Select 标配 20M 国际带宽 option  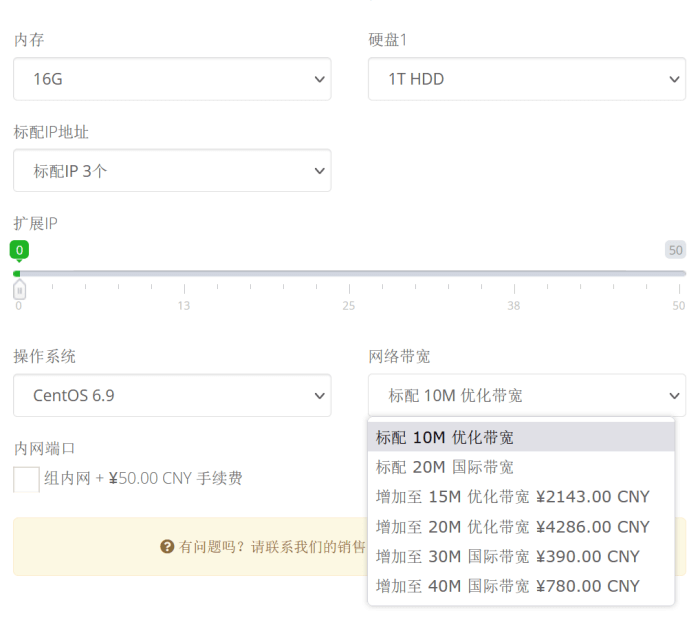coord(520,467)
